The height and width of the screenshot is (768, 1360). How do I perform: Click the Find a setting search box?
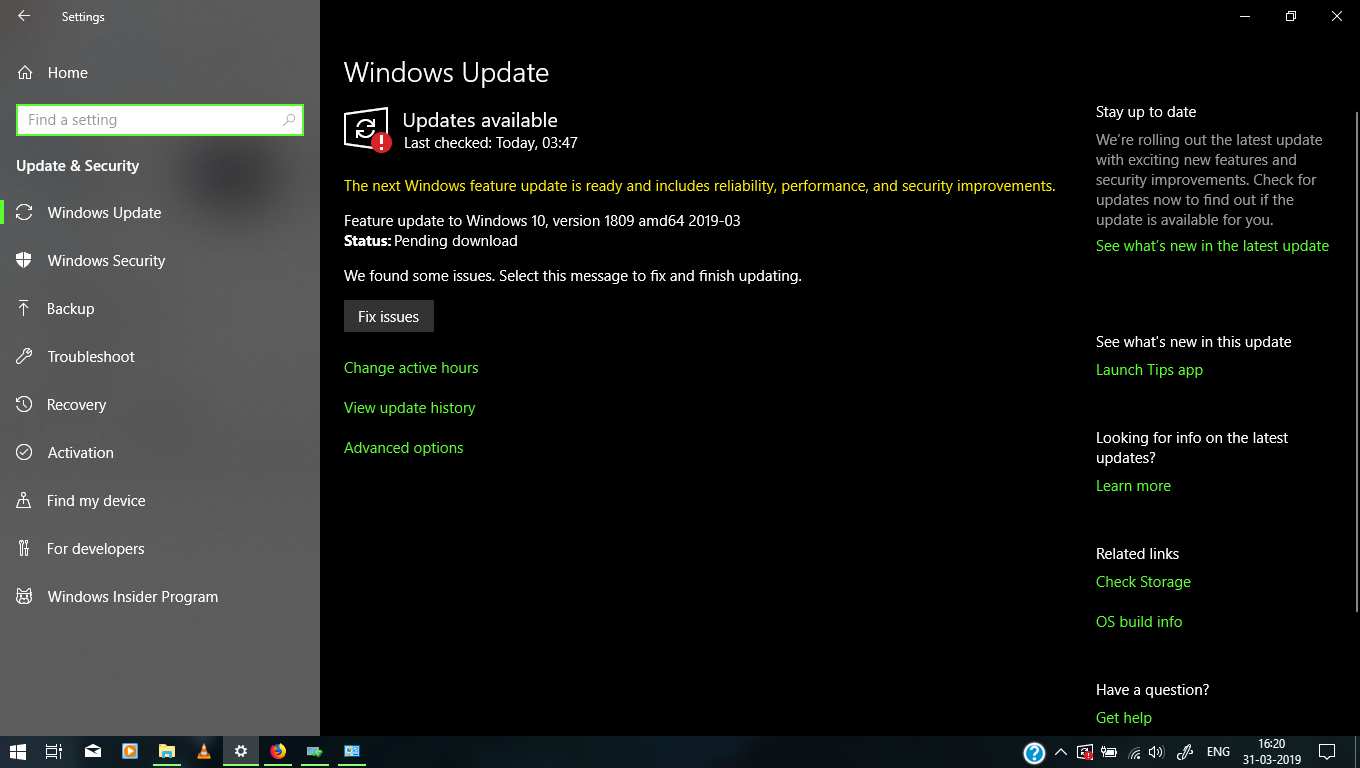click(x=160, y=120)
